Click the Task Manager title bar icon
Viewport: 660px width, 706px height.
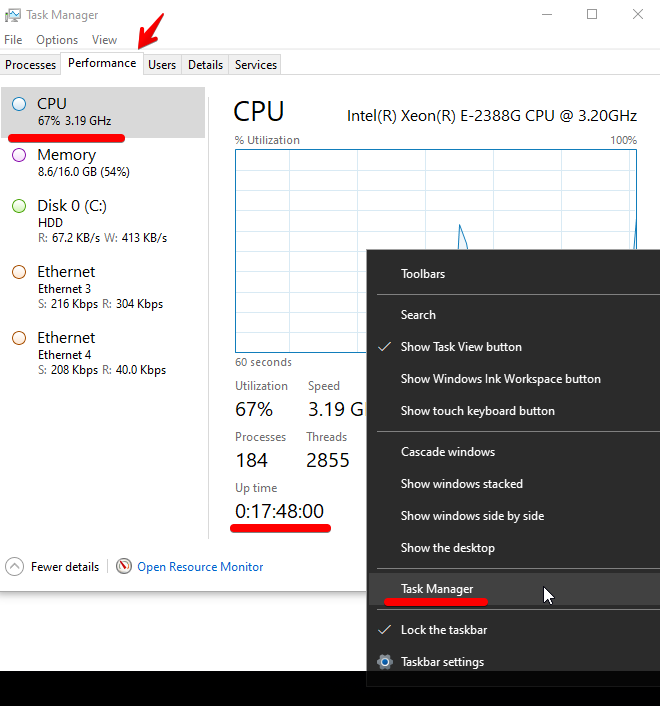(x=12, y=15)
